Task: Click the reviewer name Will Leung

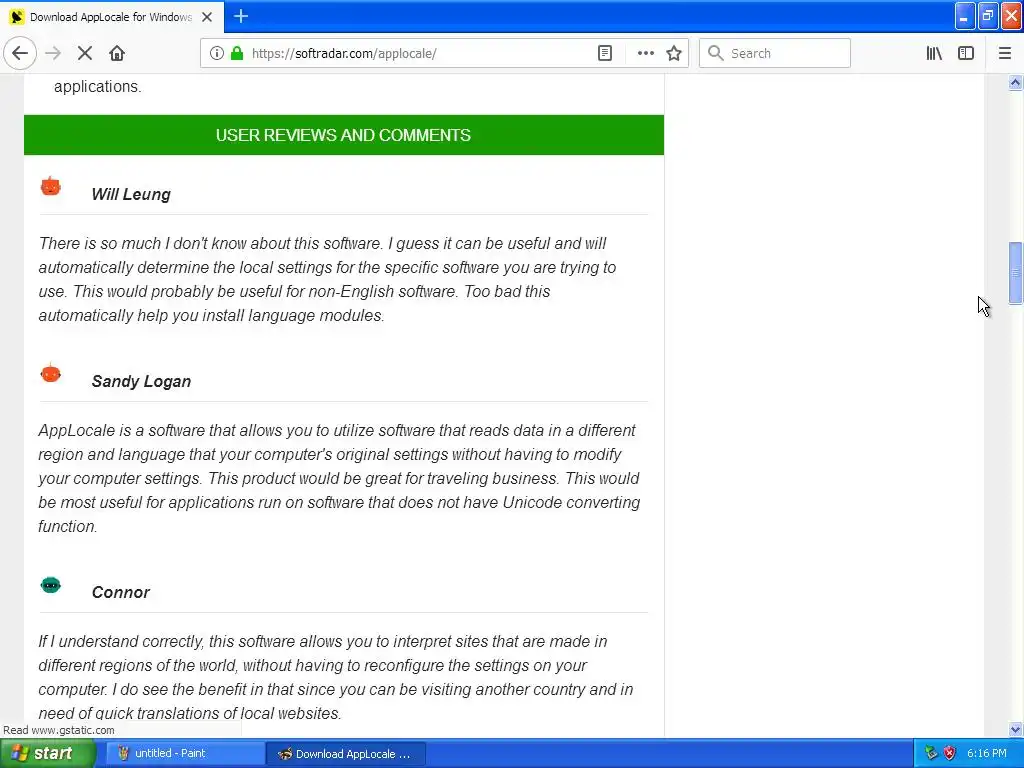Action: click(x=131, y=195)
